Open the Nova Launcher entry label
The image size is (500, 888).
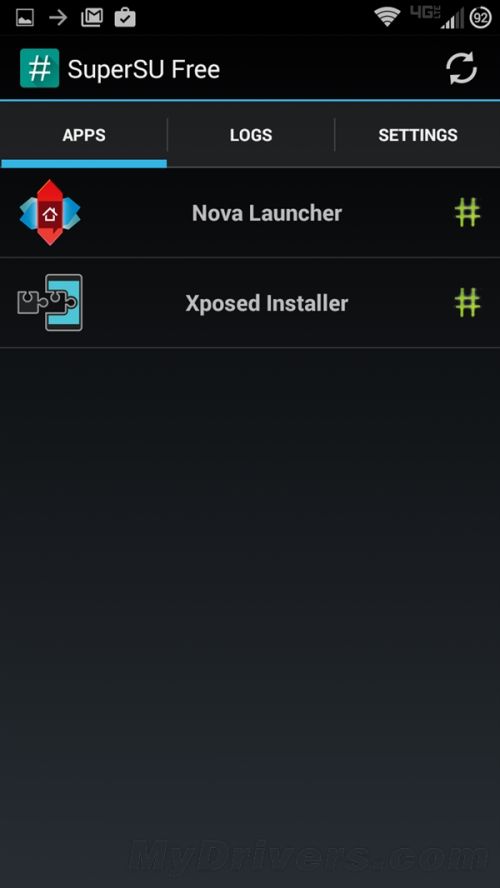267,213
